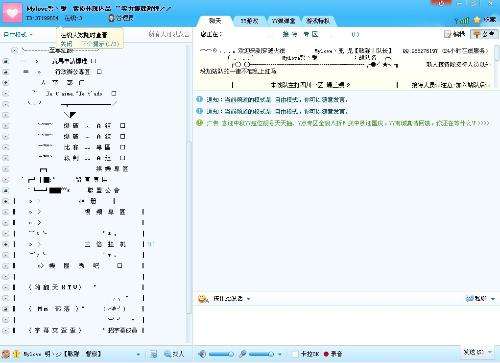Click the icon at right of chat toolbar

pos(470,299)
